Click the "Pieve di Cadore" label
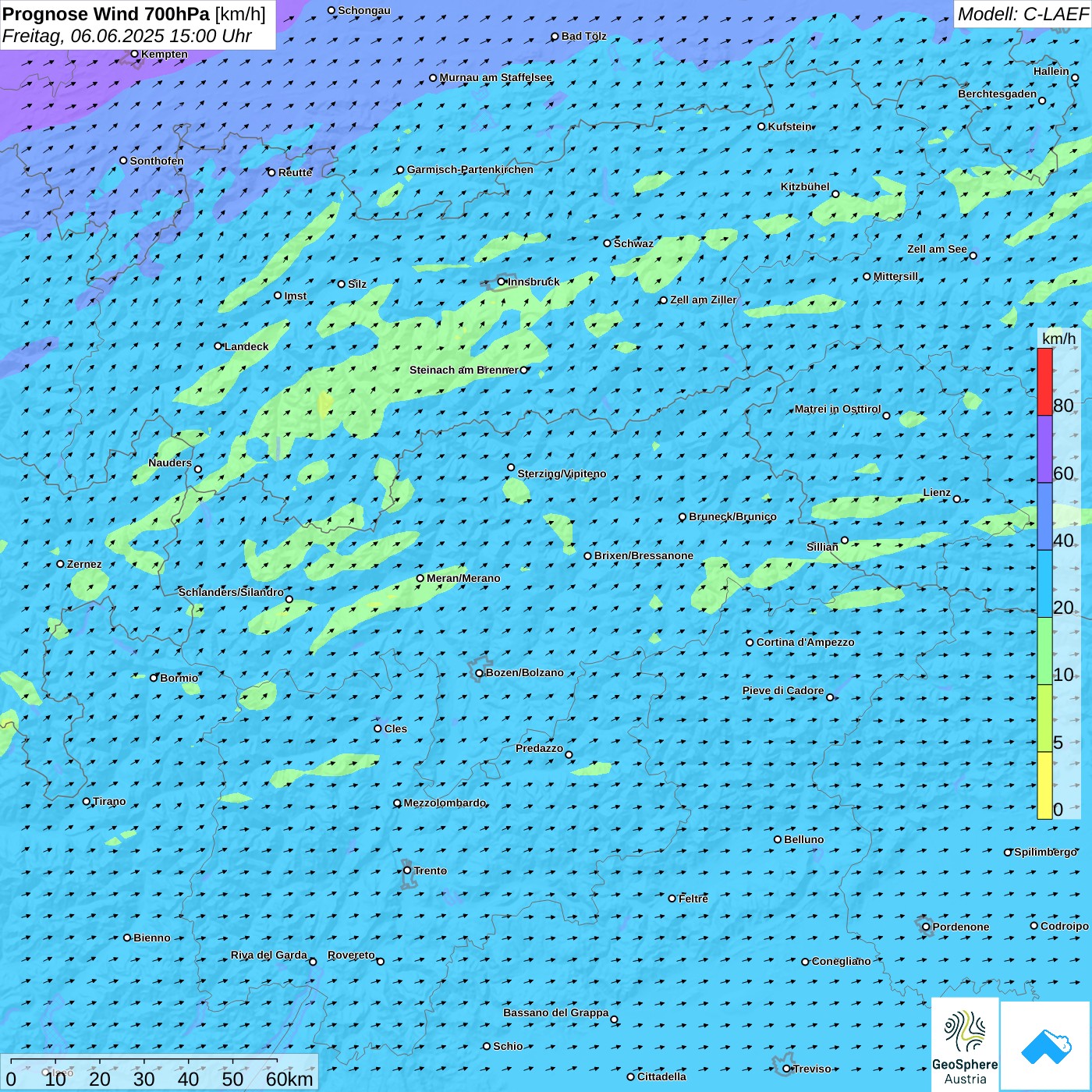 [783, 690]
